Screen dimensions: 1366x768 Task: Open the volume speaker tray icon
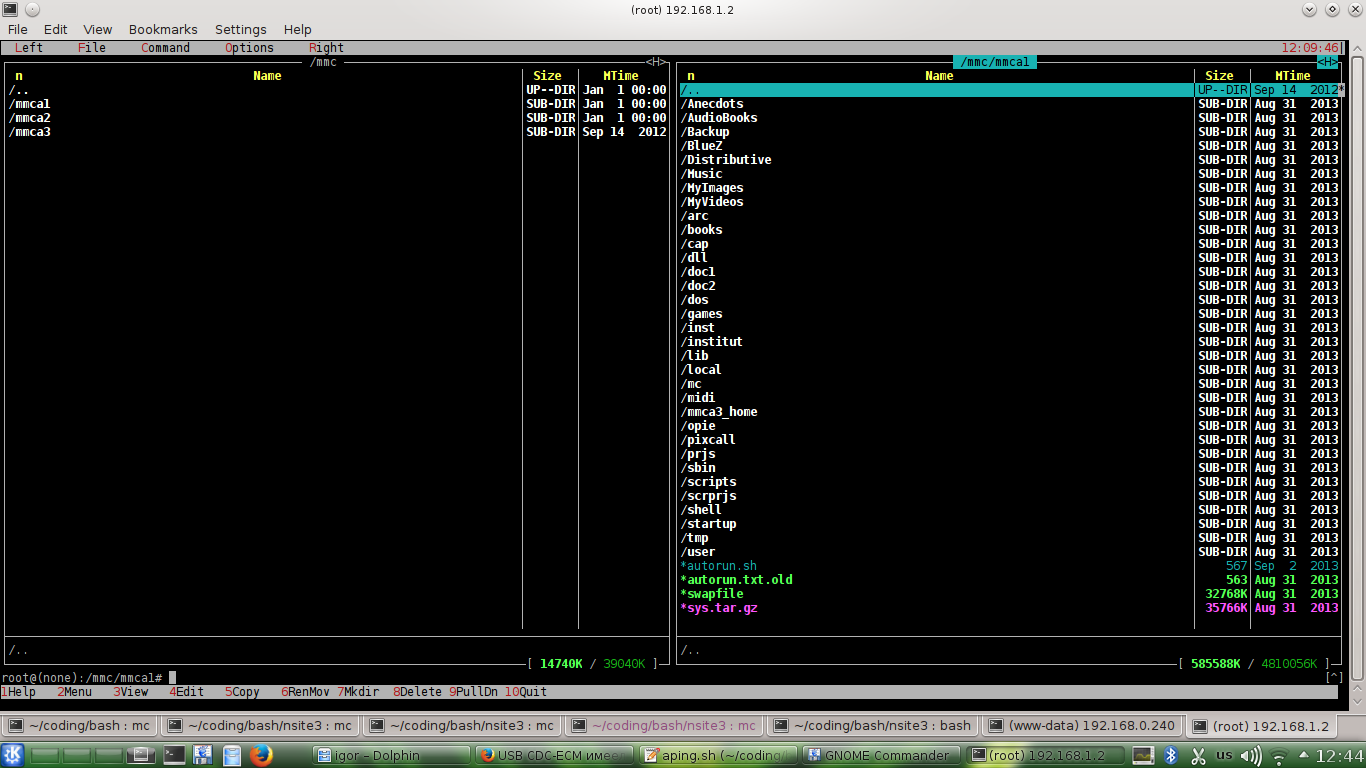(x=1250, y=756)
